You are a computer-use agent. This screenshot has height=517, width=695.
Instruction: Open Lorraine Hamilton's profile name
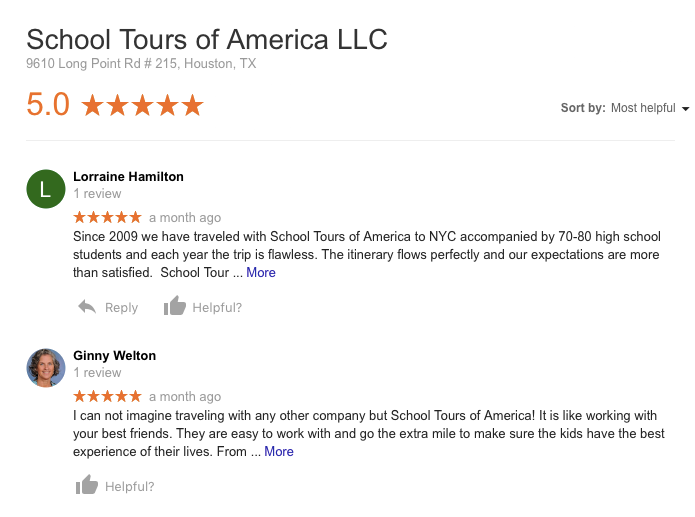128,176
